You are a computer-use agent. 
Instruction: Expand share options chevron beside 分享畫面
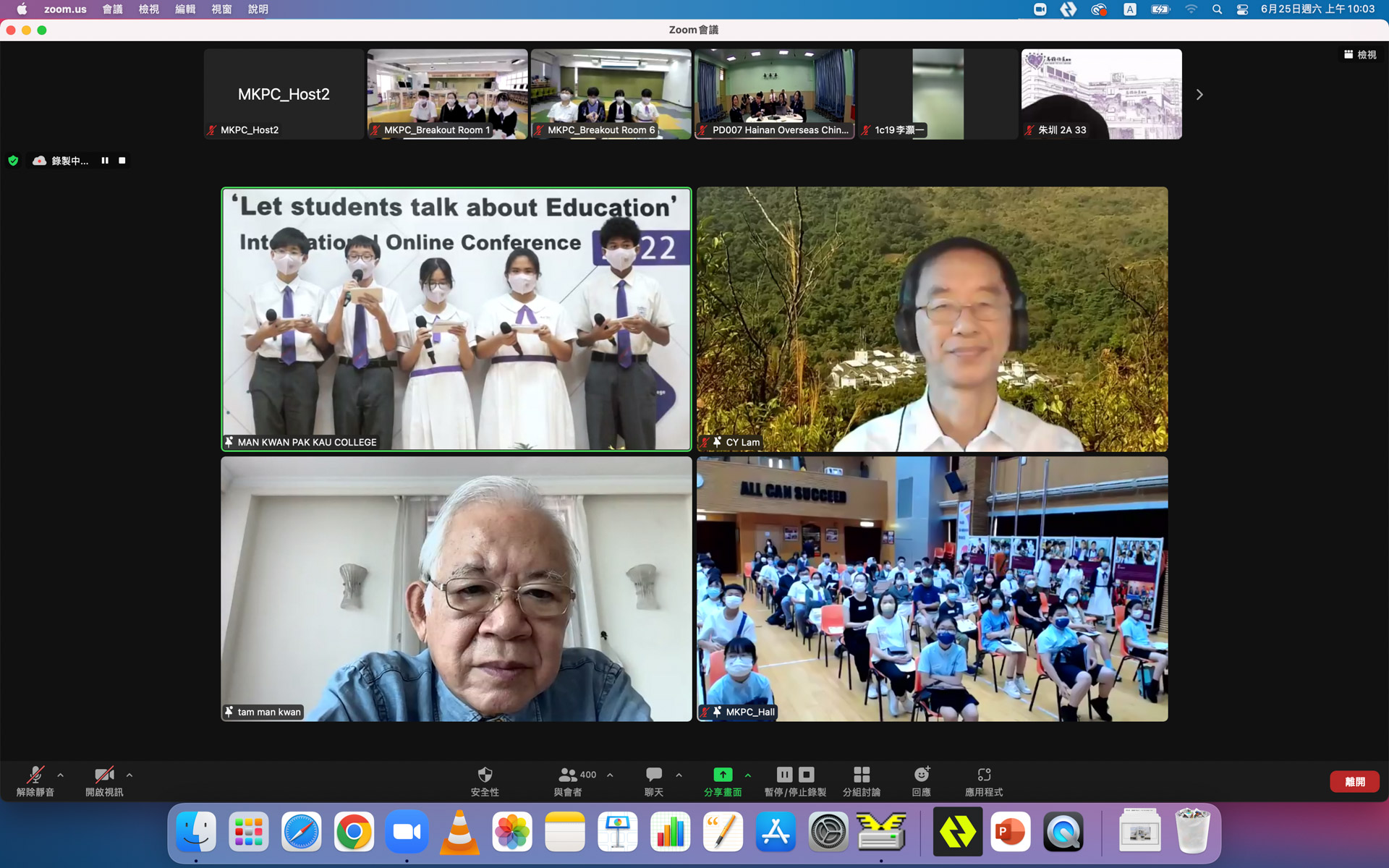point(748,775)
